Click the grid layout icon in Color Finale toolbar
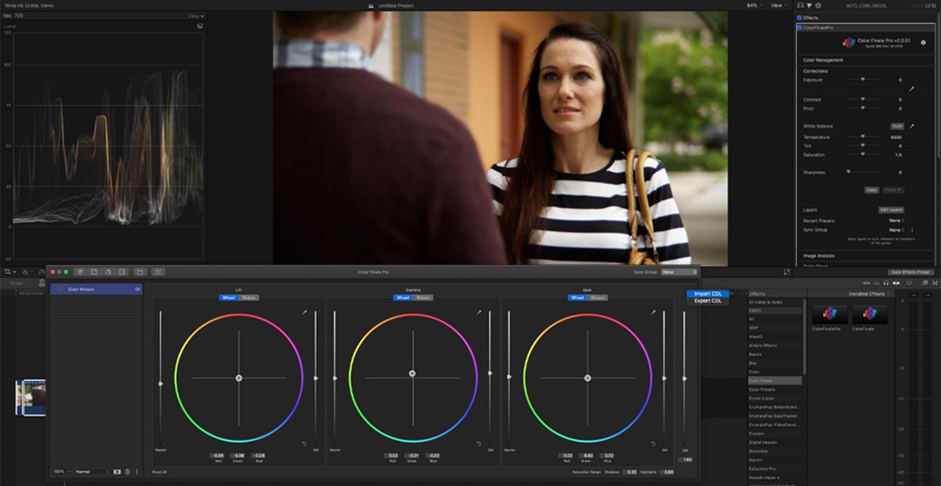The width and height of the screenshot is (941, 486). 158,272
